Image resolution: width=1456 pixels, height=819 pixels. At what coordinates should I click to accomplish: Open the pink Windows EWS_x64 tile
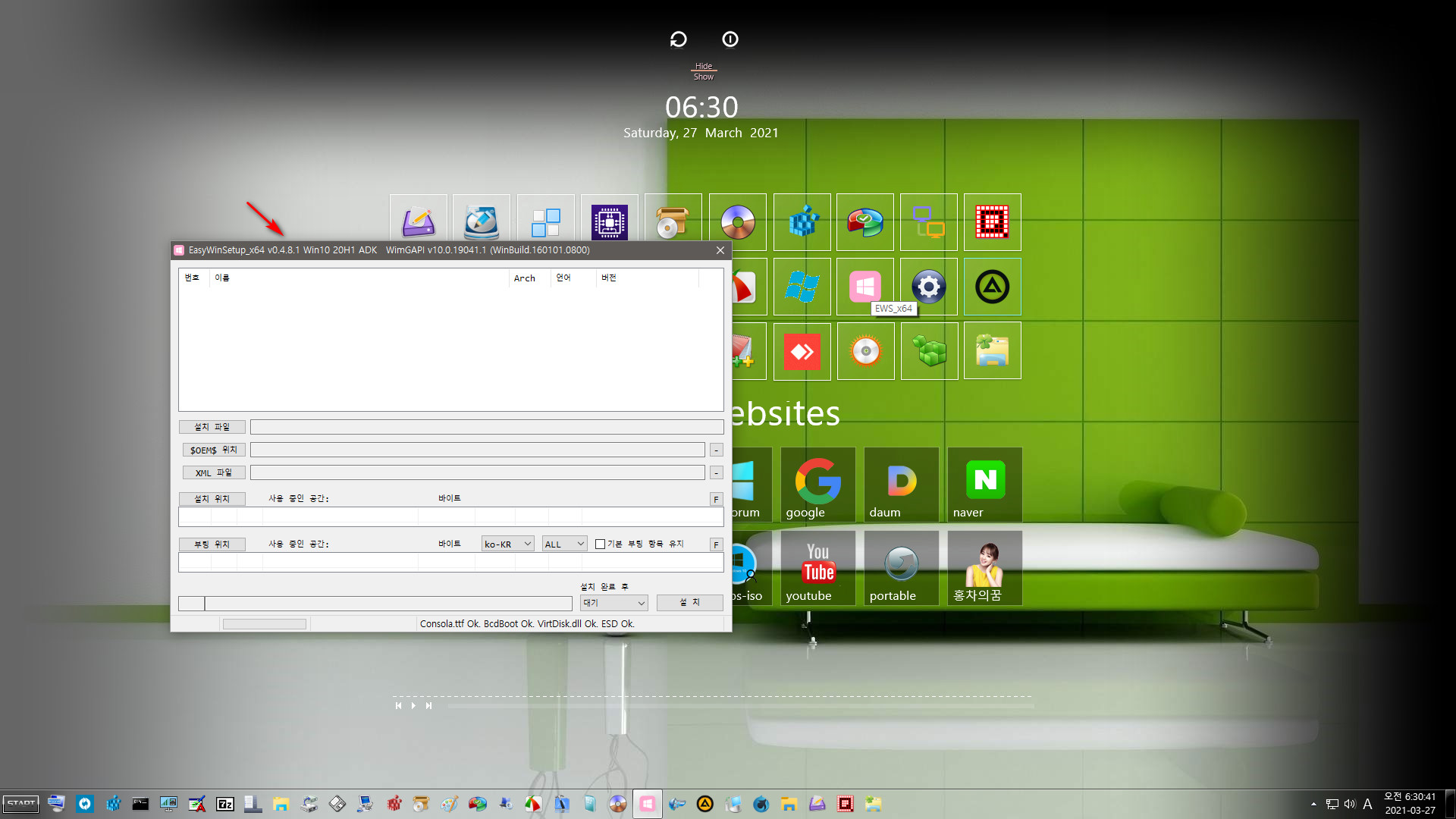click(865, 287)
